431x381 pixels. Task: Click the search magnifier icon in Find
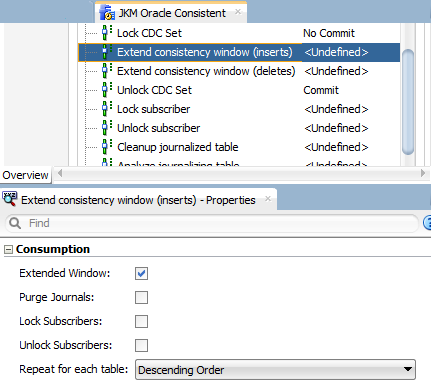(x=15, y=223)
